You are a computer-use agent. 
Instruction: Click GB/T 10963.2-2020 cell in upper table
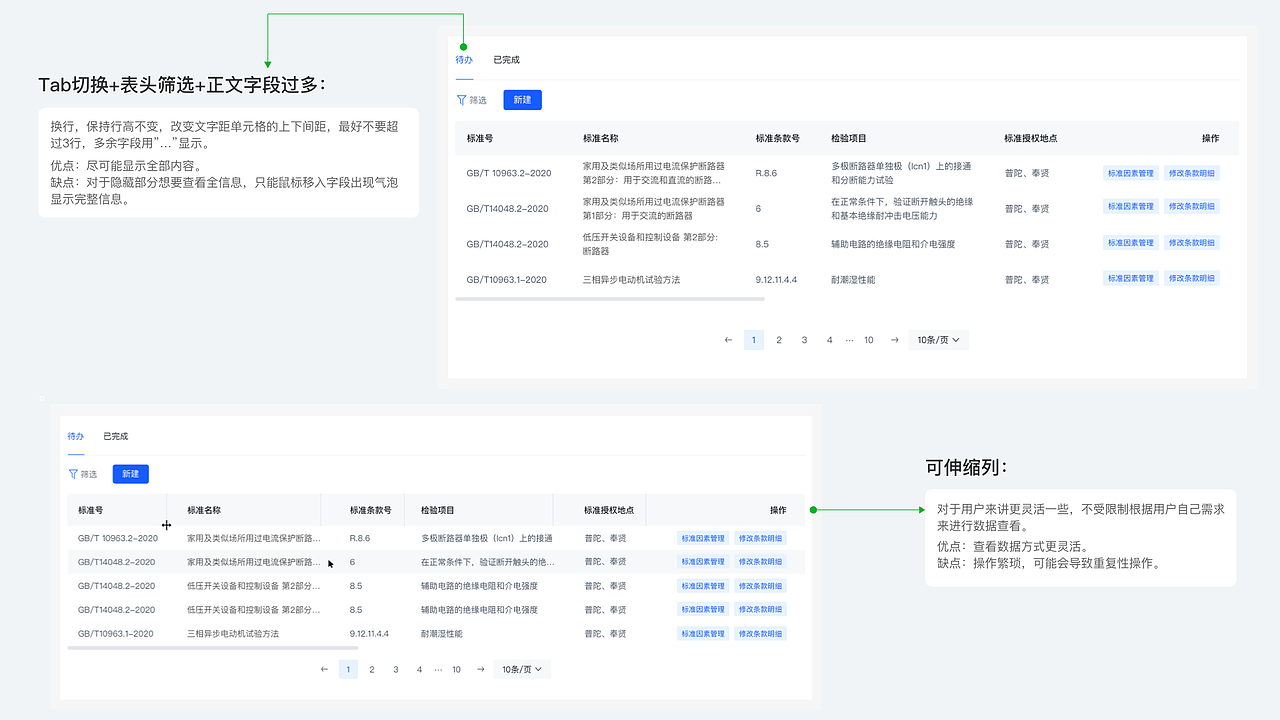coord(509,173)
